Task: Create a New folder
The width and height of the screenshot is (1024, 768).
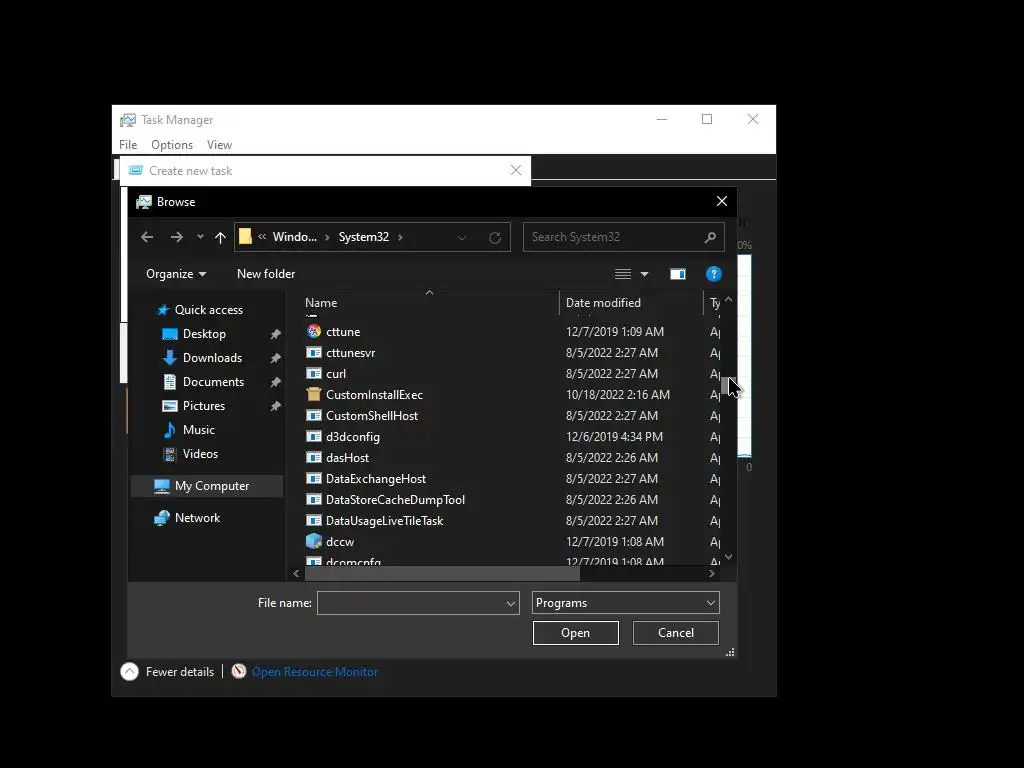Action: click(x=266, y=274)
